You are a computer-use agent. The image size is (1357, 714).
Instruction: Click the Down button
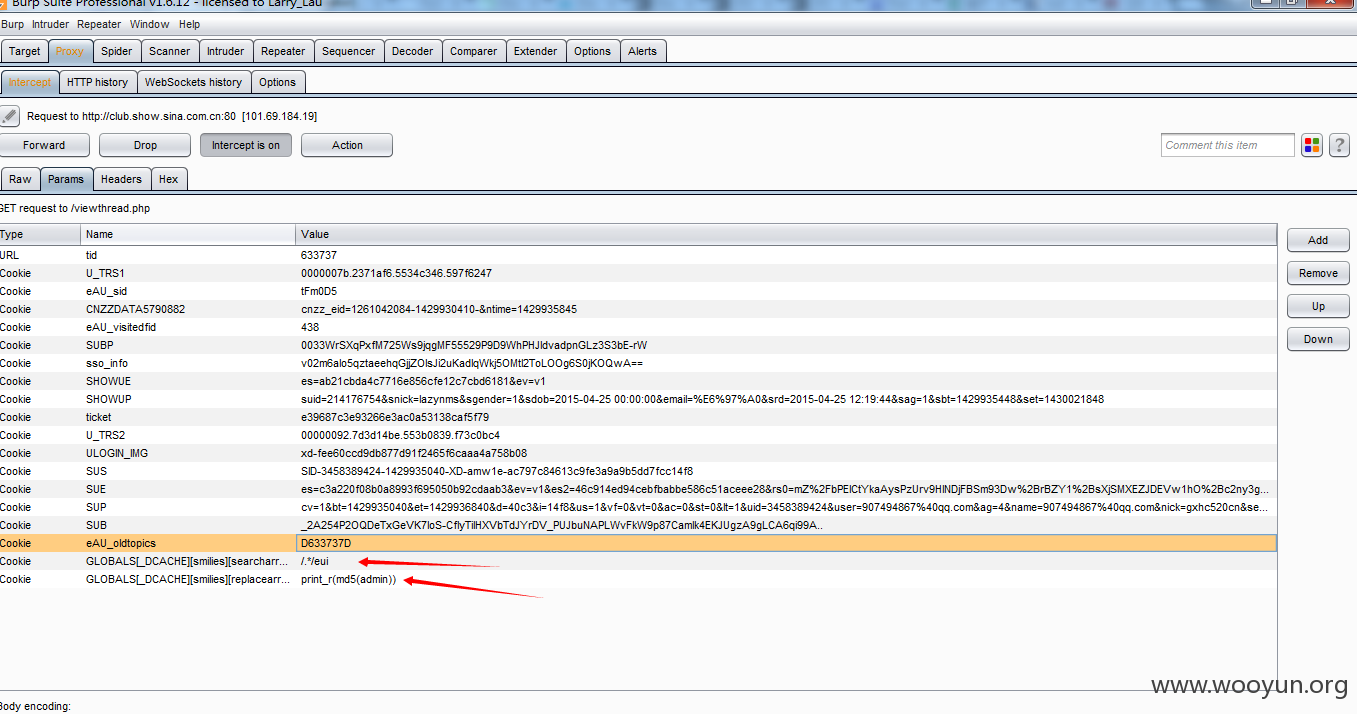(1318, 339)
